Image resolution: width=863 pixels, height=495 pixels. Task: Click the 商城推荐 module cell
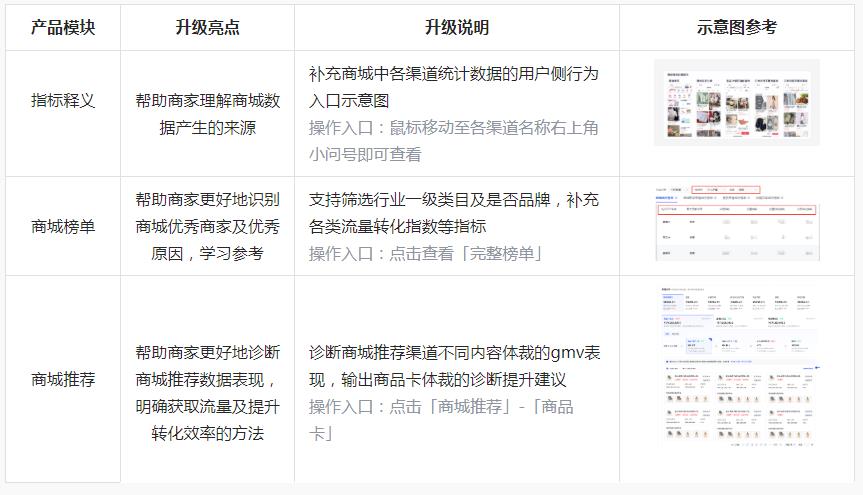[63, 379]
